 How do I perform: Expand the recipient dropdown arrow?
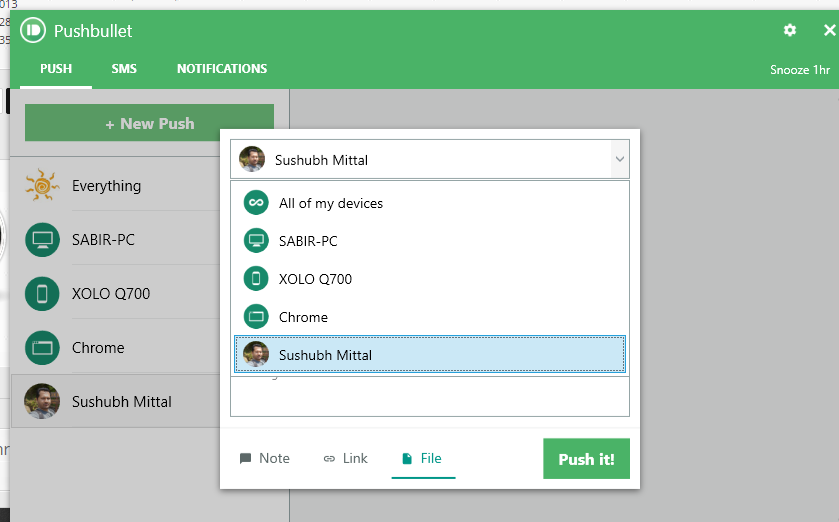619,159
